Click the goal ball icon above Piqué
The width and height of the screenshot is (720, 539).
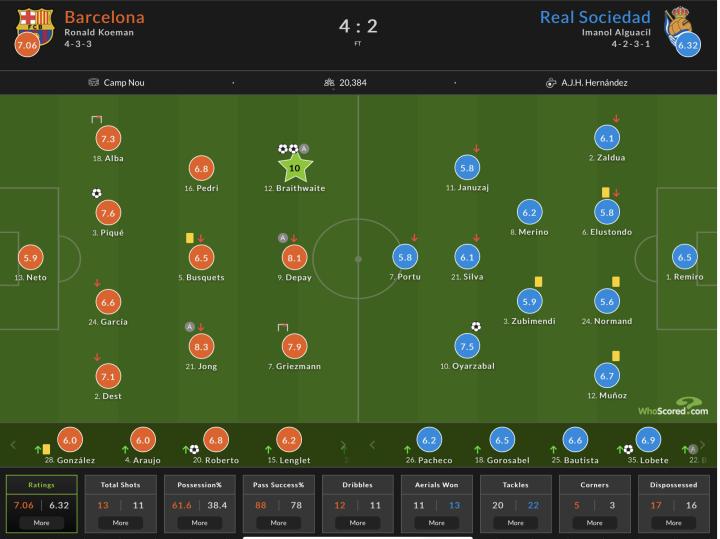(x=97, y=193)
